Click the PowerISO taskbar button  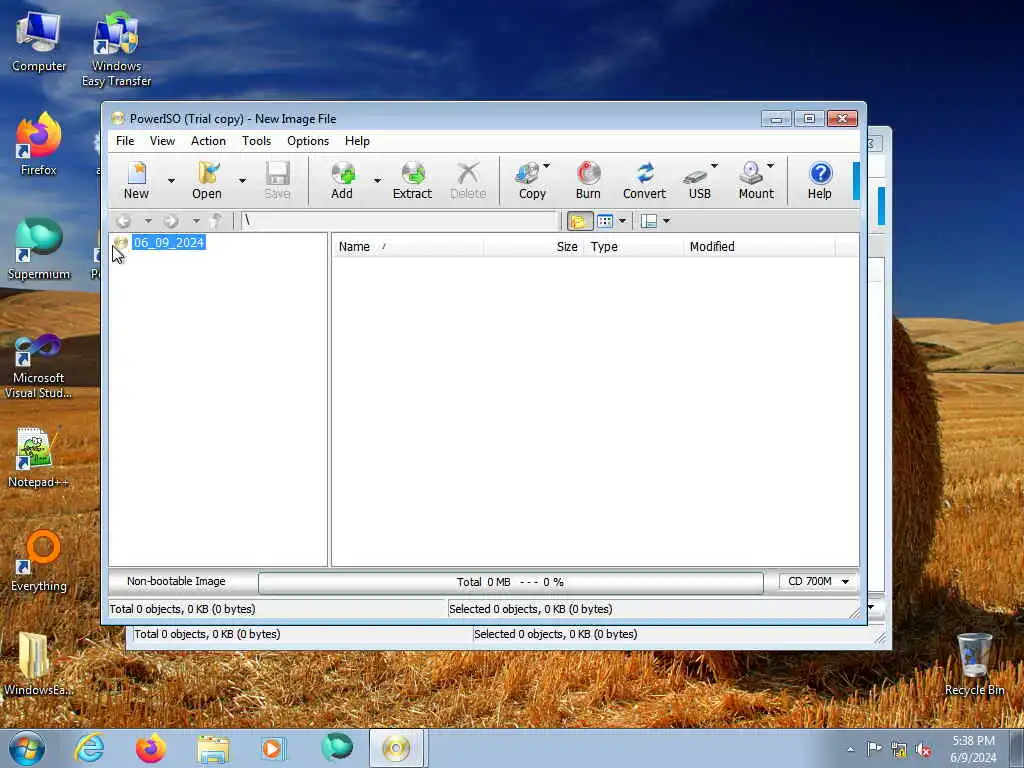[396, 748]
